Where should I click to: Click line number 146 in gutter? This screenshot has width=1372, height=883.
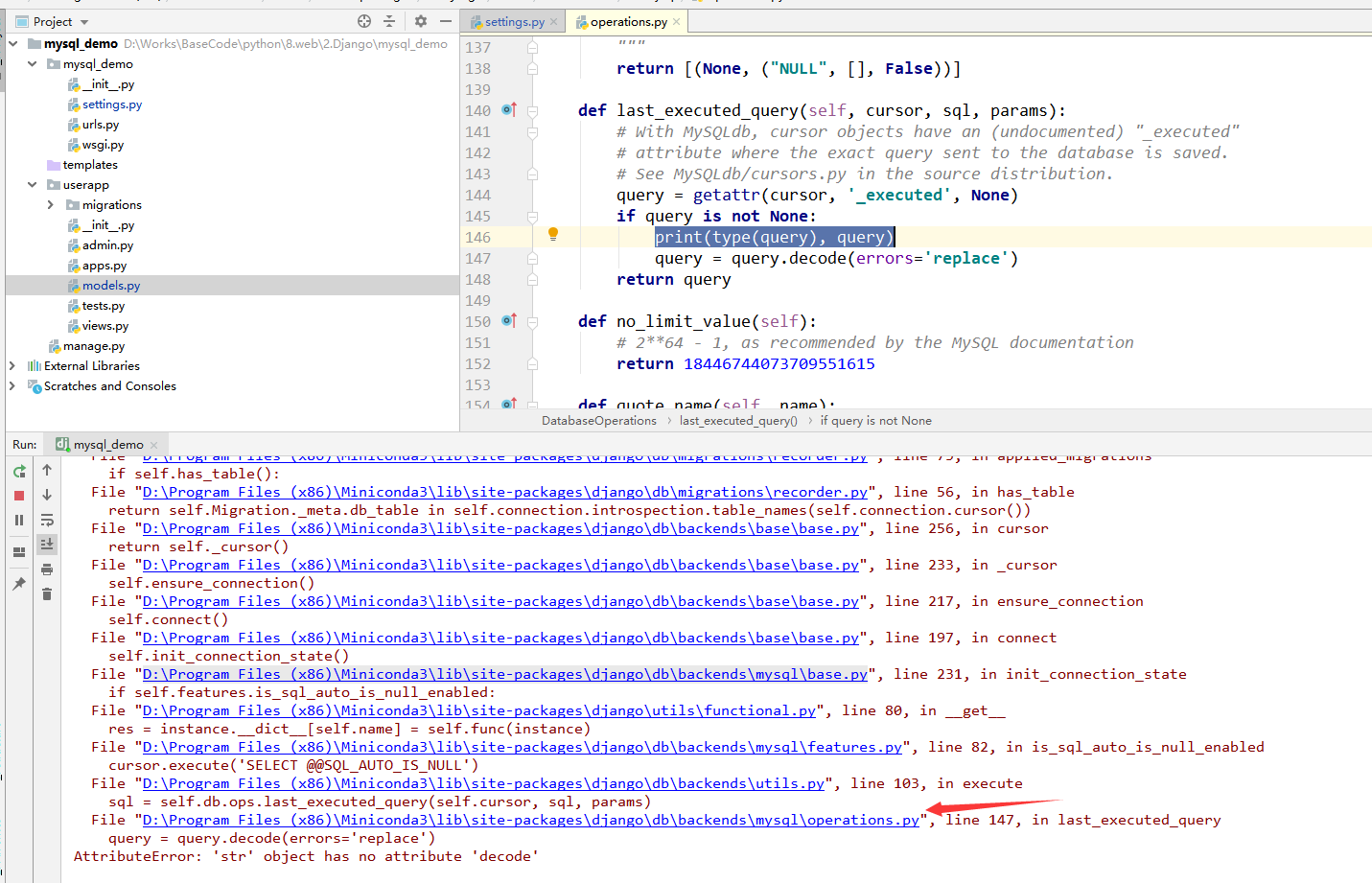coord(477,238)
